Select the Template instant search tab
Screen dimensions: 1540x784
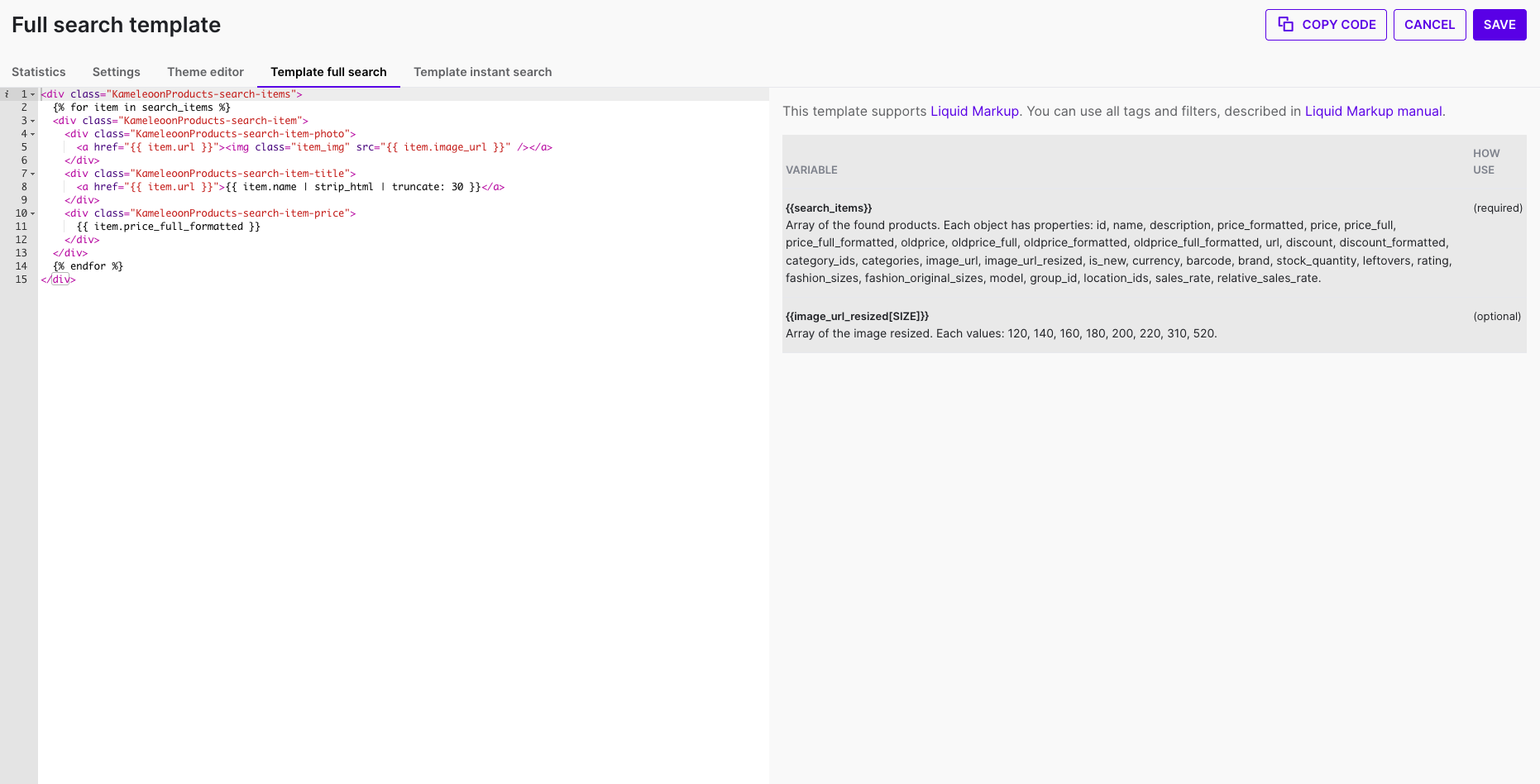[482, 72]
